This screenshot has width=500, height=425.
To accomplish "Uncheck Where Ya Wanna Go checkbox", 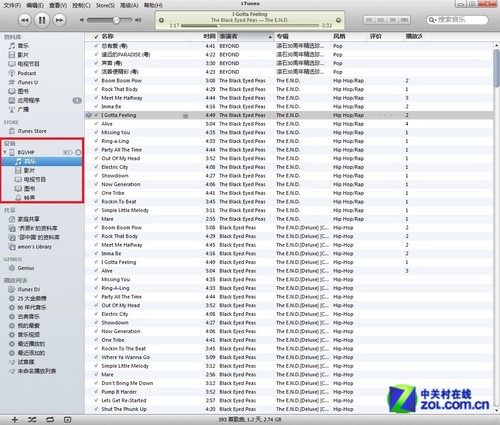I will click(x=96, y=357).
